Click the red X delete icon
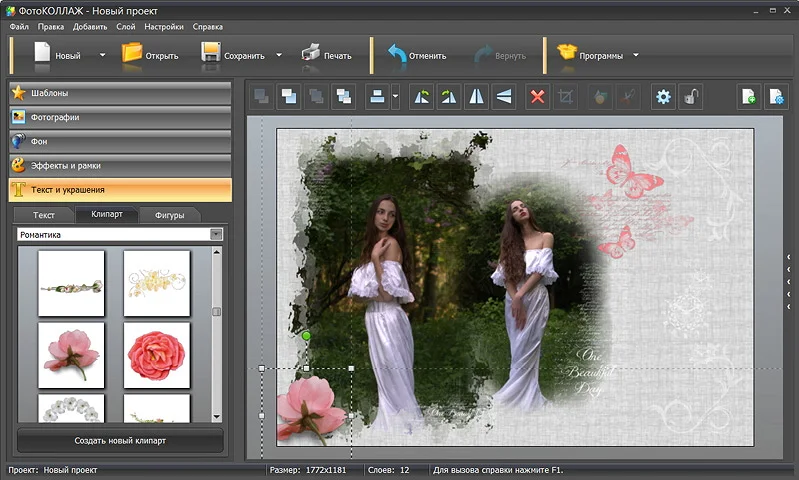The height and width of the screenshot is (480, 799). (537, 97)
